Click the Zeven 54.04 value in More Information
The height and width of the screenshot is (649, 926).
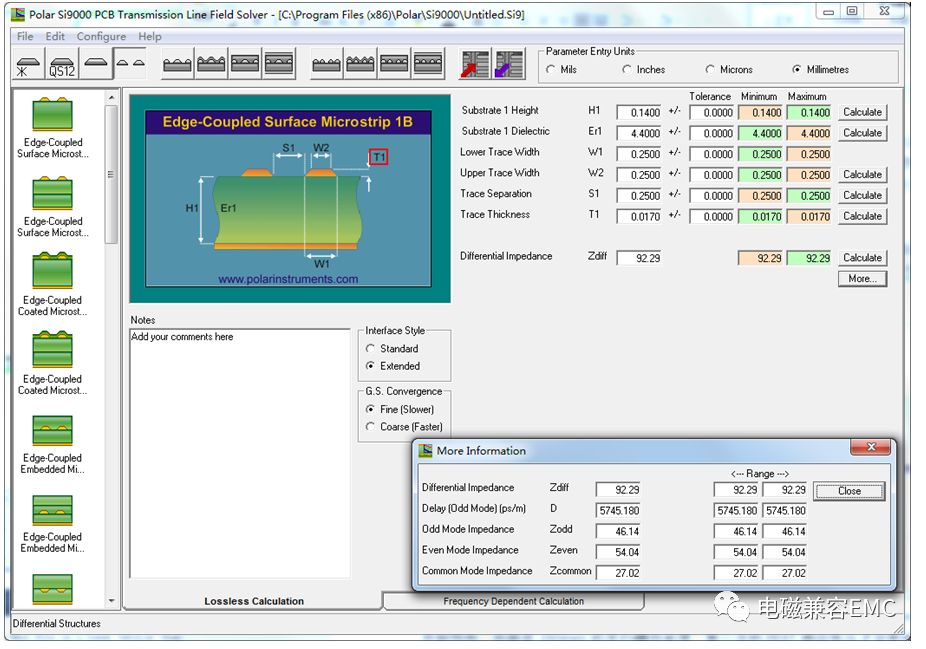(x=618, y=552)
